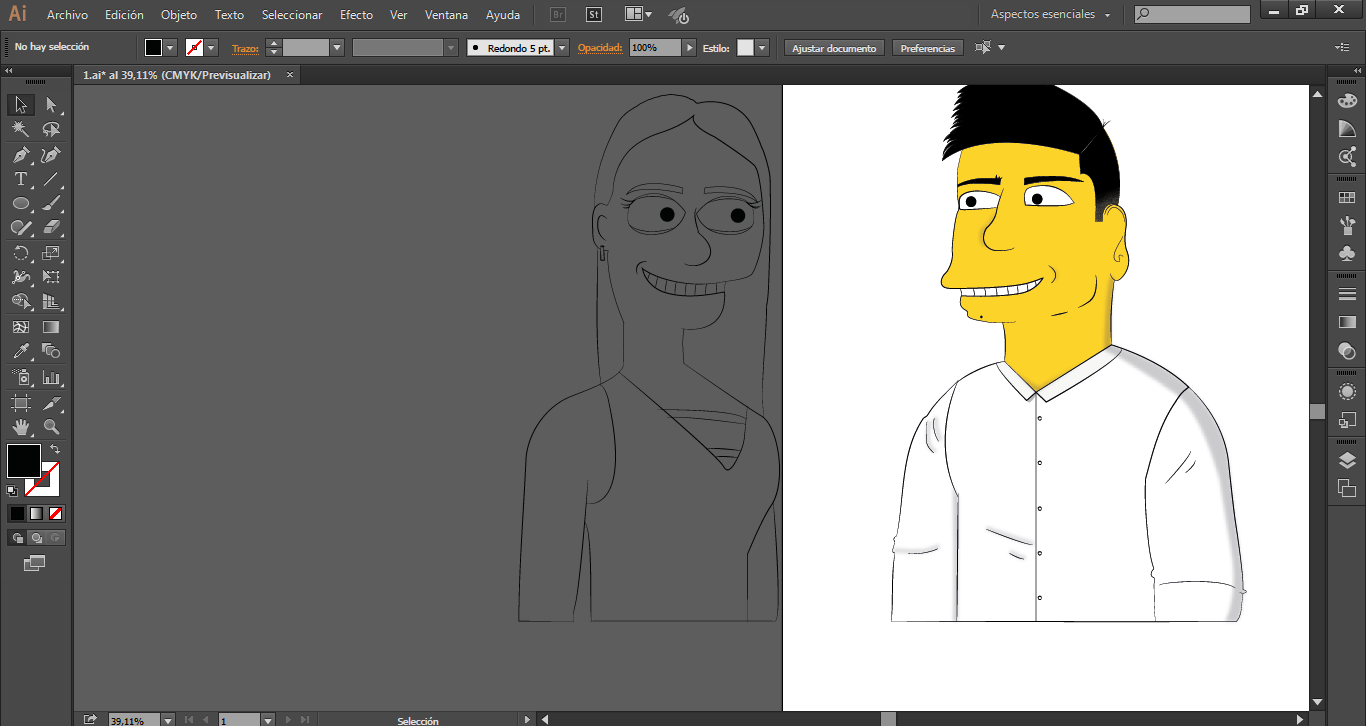1366x726 pixels.
Task: Pick the Magic Wand tool
Action: click(20, 130)
